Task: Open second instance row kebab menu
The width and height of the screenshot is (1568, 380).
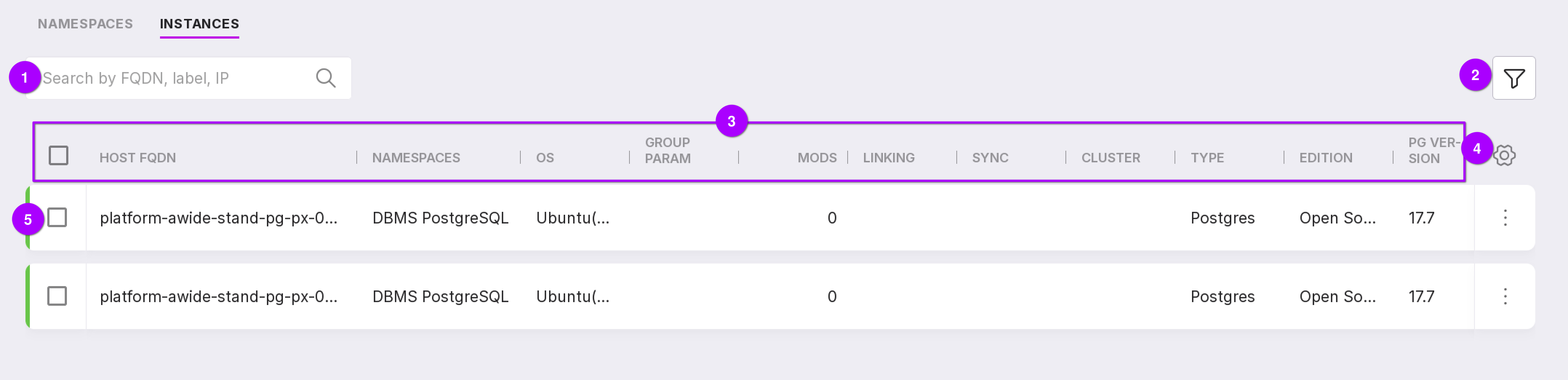Action: (1505, 297)
